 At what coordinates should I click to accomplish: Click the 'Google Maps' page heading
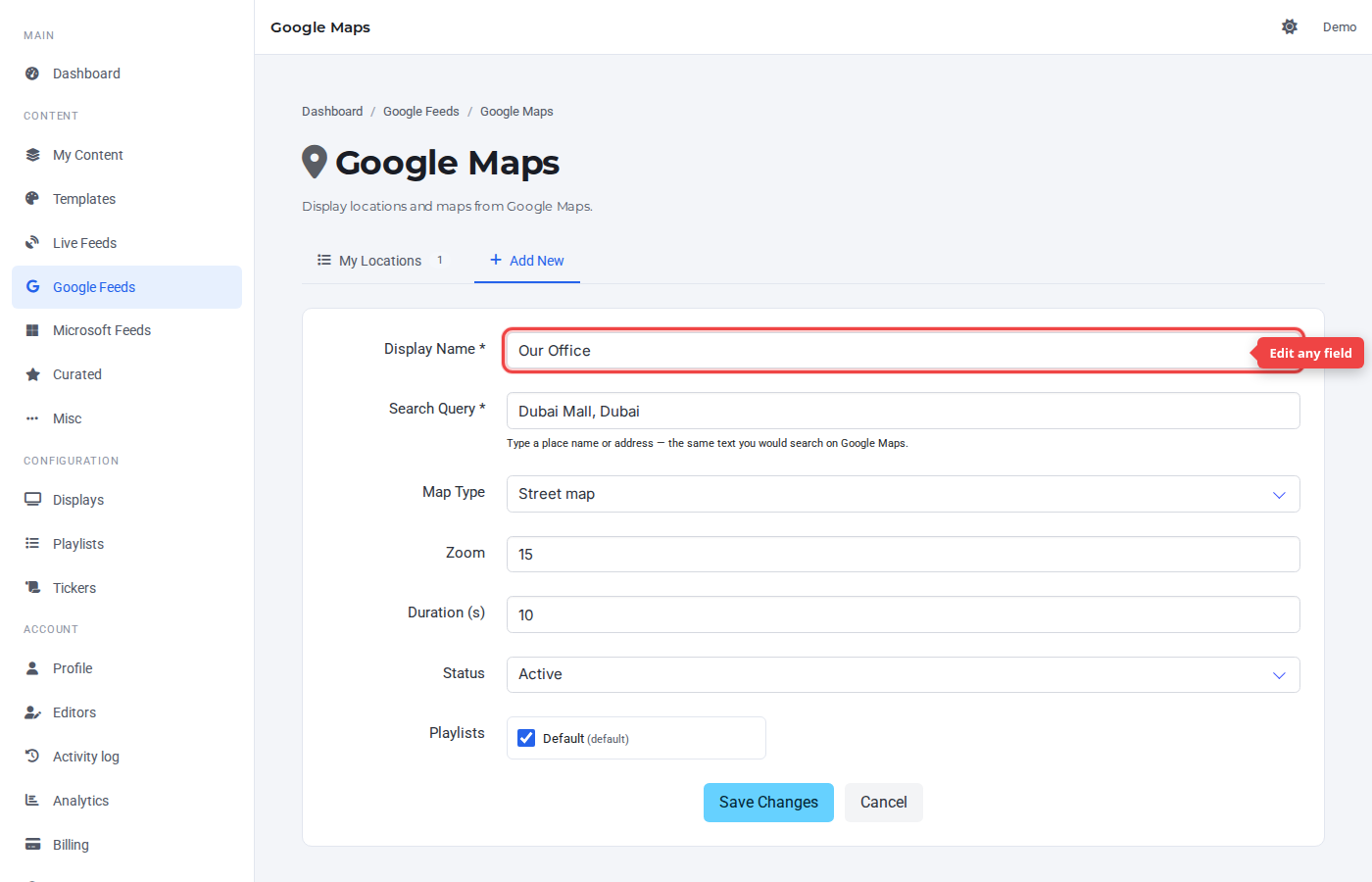(x=448, y=163)
